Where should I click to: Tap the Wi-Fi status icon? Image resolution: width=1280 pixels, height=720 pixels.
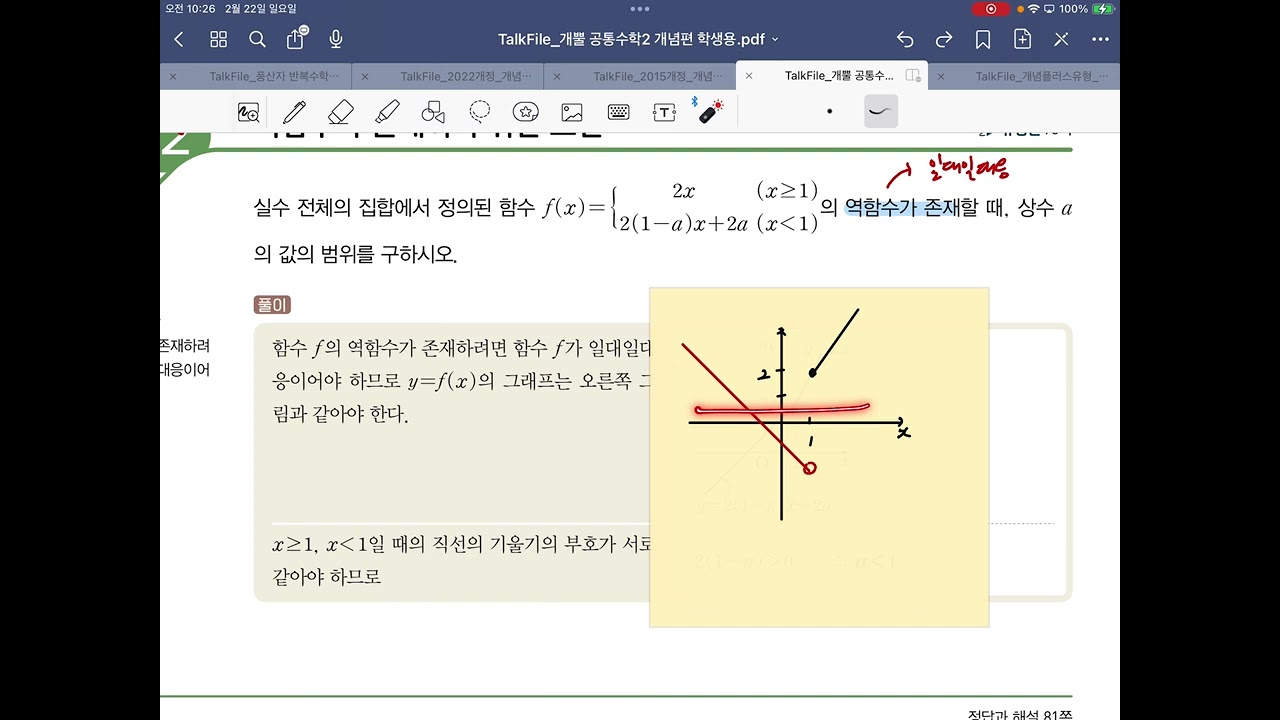click(x=1032, y=8)
